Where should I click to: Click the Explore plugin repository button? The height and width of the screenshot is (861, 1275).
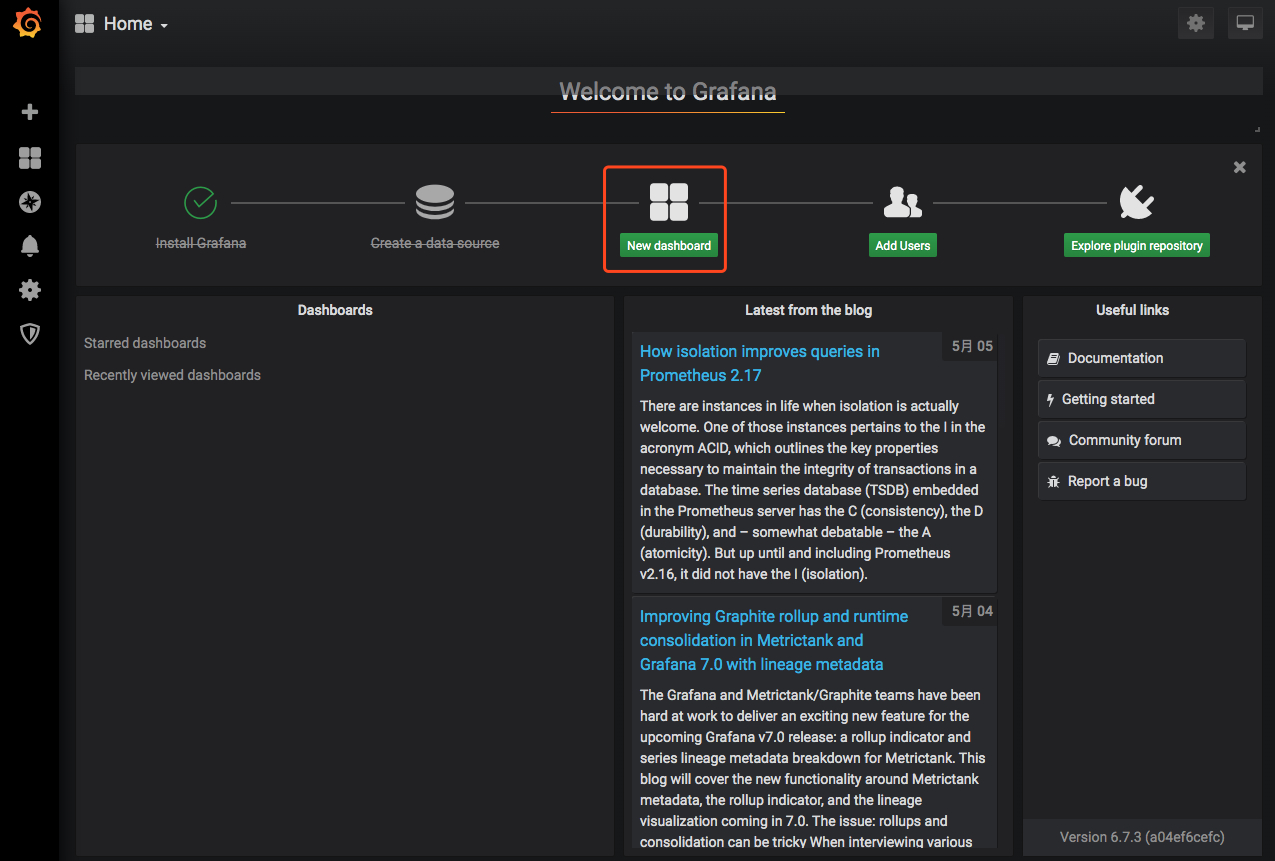pos(1137,245)
